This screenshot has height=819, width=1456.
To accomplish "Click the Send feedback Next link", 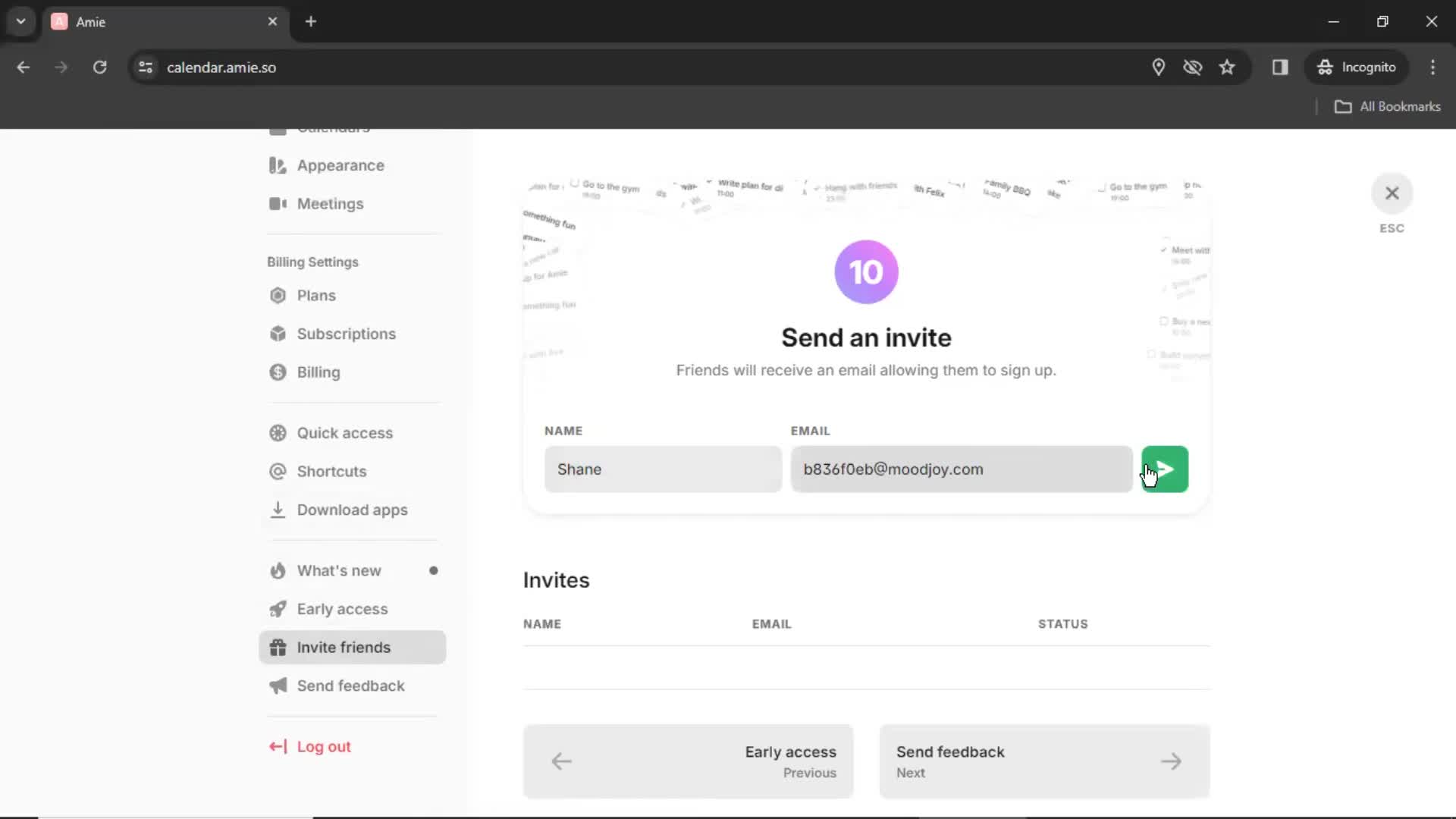I will pyautogui.click(x=1043, y=762).
